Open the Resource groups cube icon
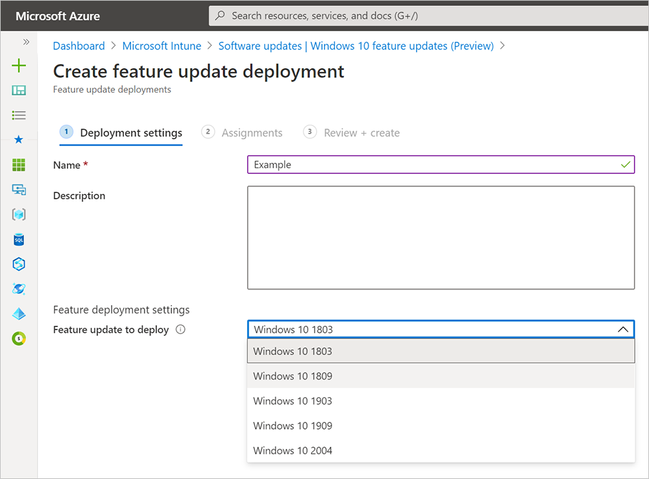Viewport: 649px width, 479px height. (x=19, y=214)
